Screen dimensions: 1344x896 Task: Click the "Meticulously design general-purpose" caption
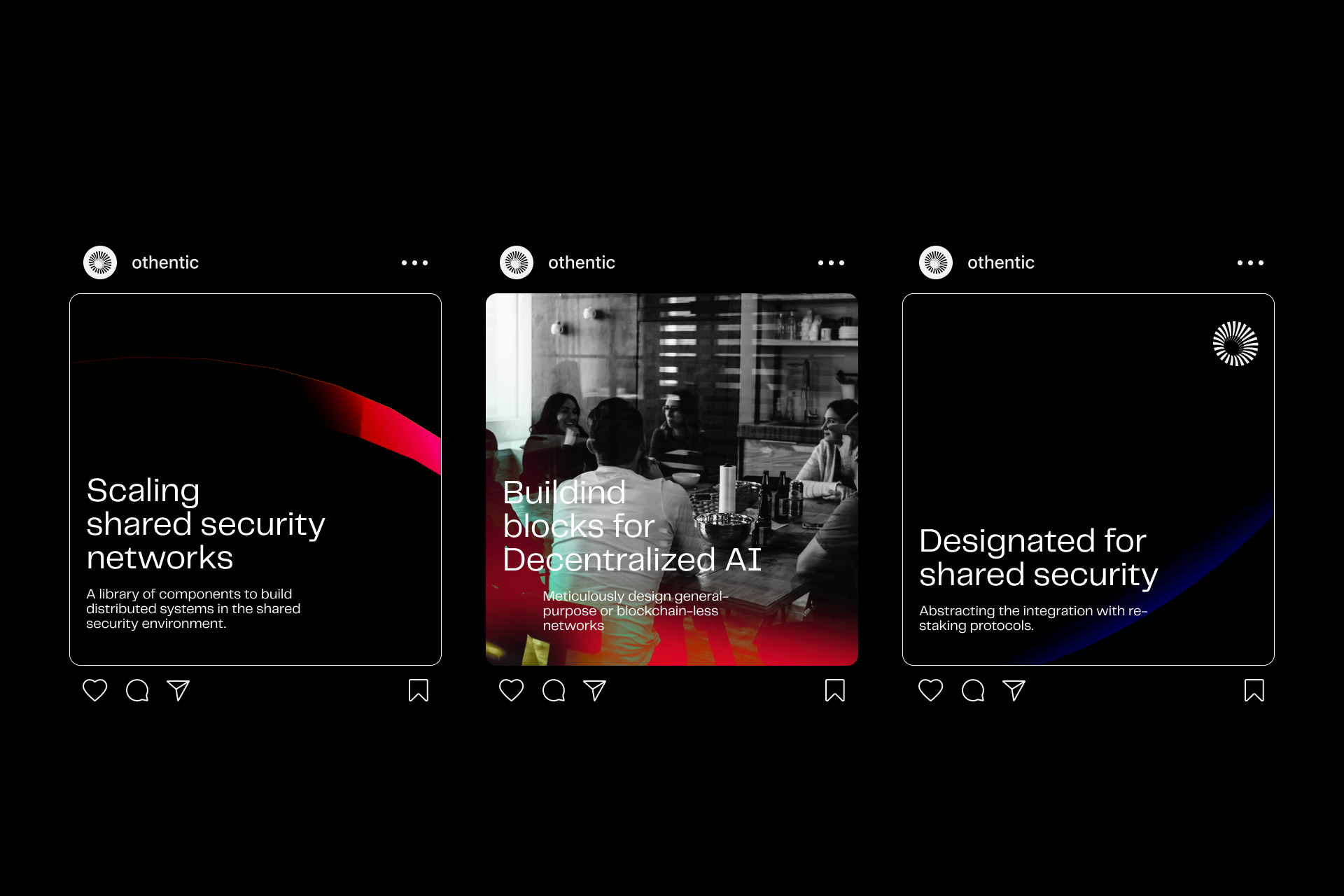(636, 610)
